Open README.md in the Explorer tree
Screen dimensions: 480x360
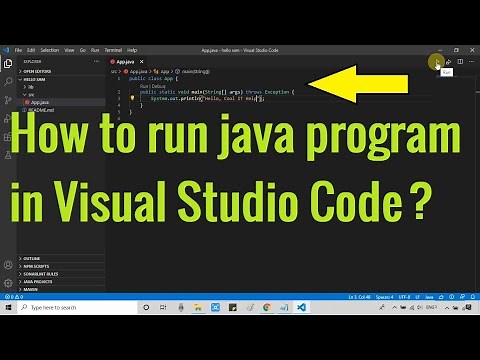(x=61, y=110)
